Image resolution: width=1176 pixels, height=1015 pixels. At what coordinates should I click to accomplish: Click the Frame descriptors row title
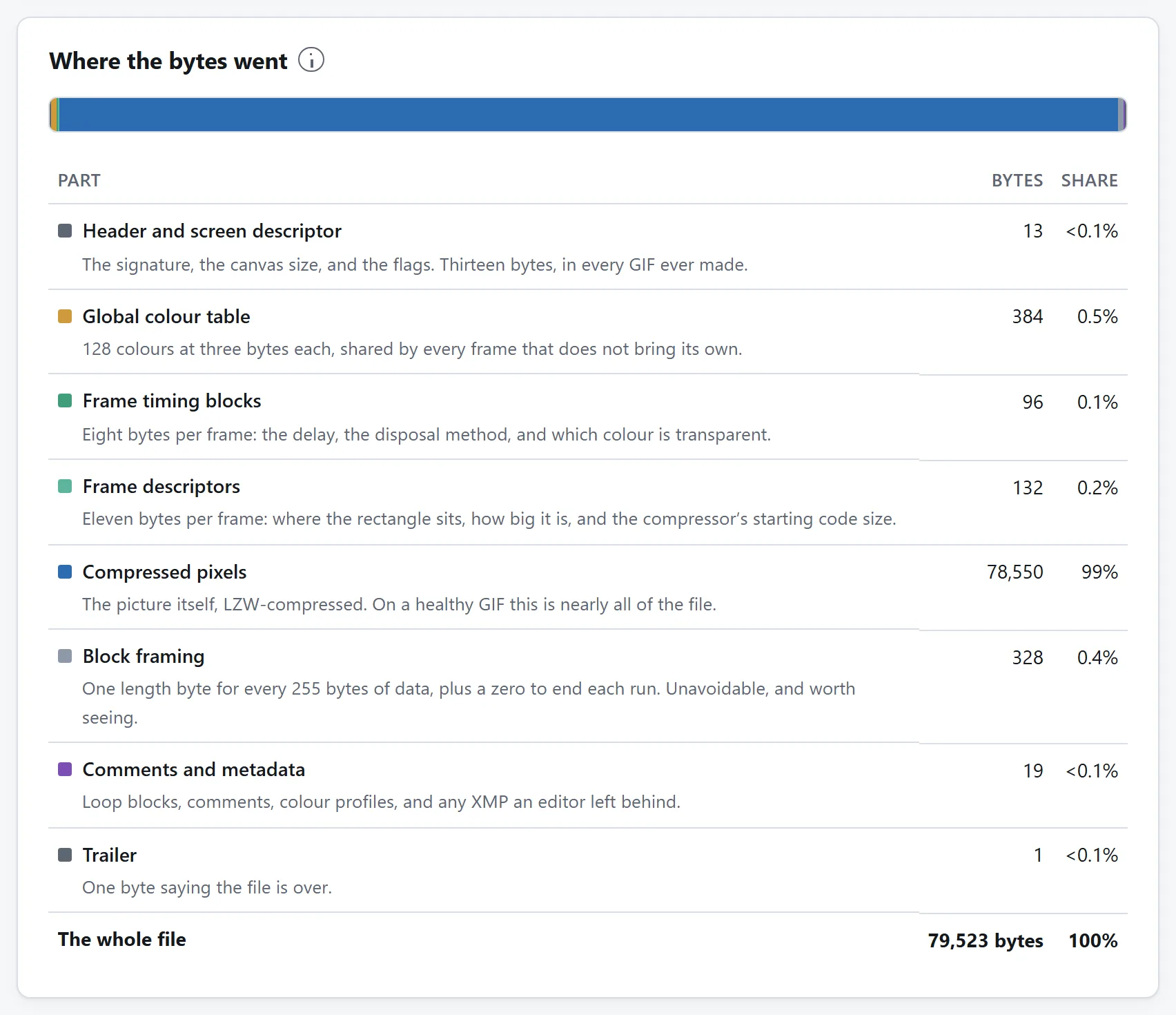coord(161,486)
